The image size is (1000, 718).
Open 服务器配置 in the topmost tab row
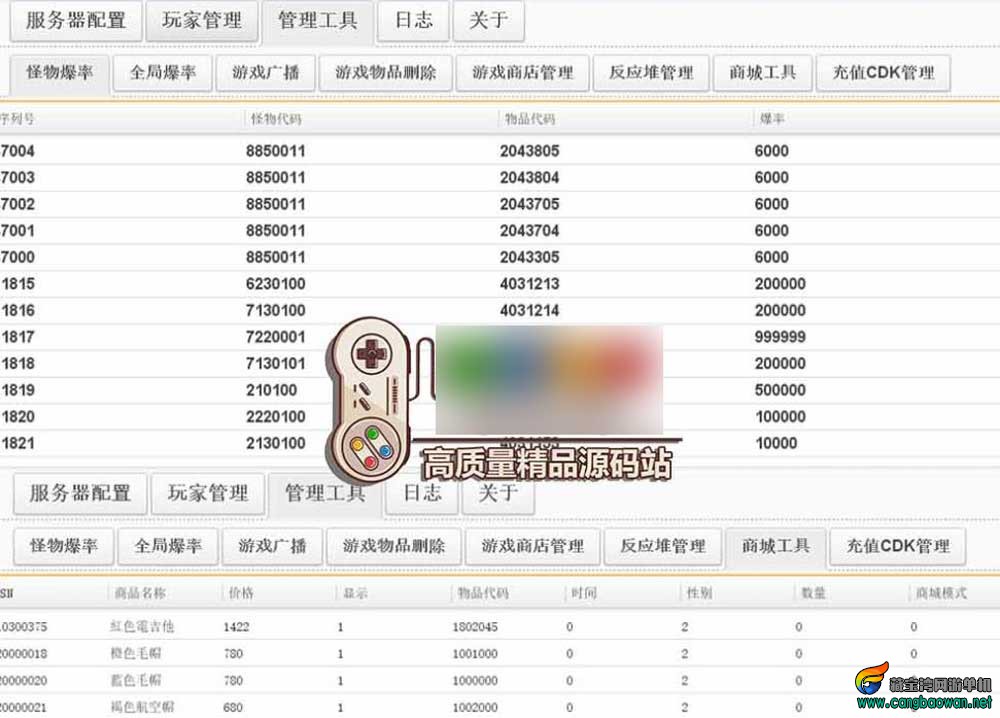76,20
